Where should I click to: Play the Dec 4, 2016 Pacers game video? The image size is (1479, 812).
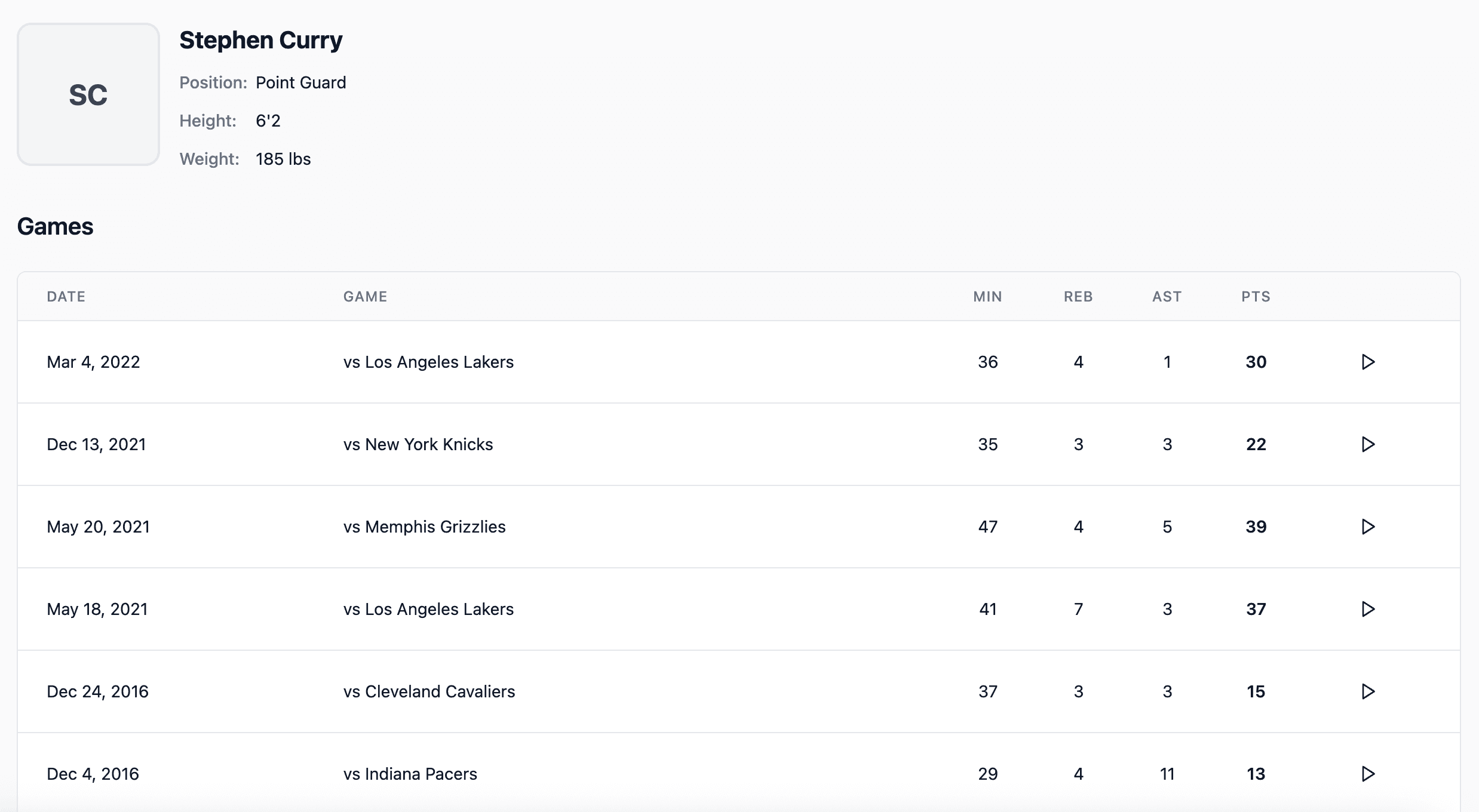pos(1368,774)
